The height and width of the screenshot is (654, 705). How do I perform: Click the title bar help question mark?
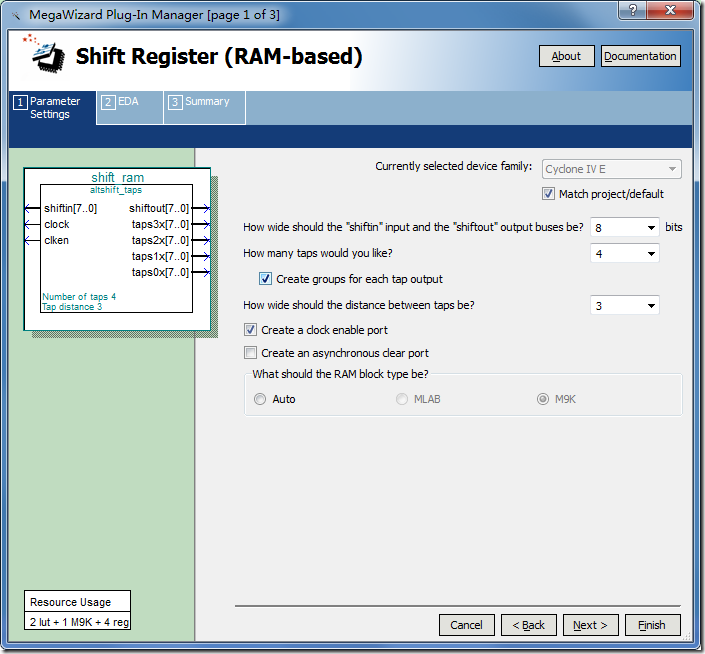pyautogui.click(x=632, y=10)
